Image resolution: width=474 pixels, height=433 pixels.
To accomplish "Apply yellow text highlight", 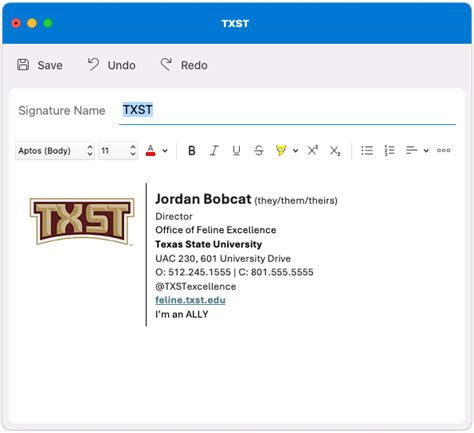I will point(281,150).
